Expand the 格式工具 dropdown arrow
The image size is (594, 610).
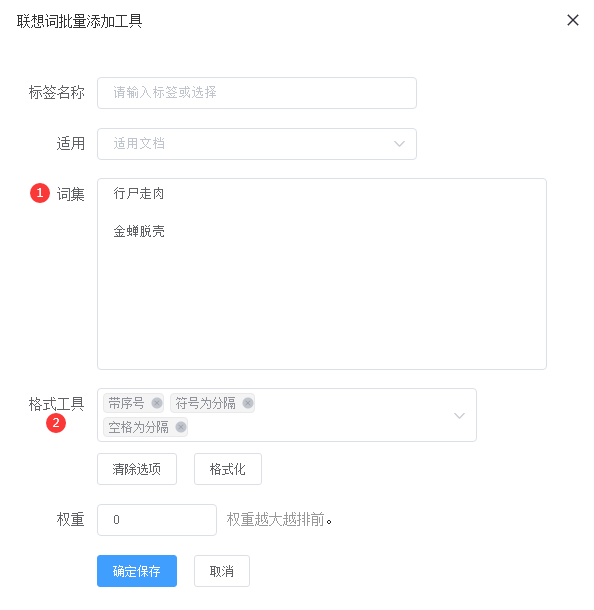(459, 415)
